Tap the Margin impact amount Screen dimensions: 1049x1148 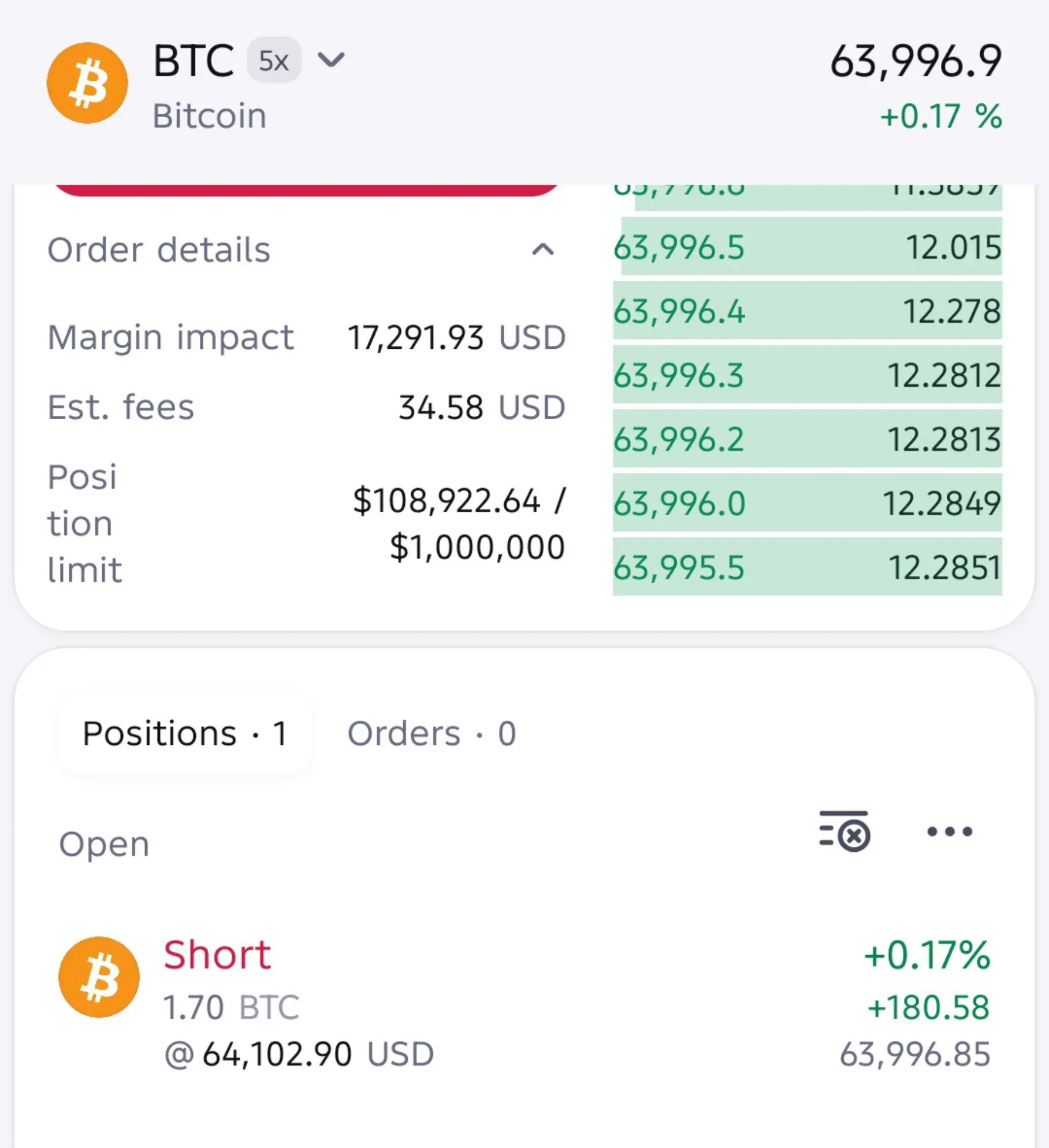pyautogui.click(x=456, y=337)
